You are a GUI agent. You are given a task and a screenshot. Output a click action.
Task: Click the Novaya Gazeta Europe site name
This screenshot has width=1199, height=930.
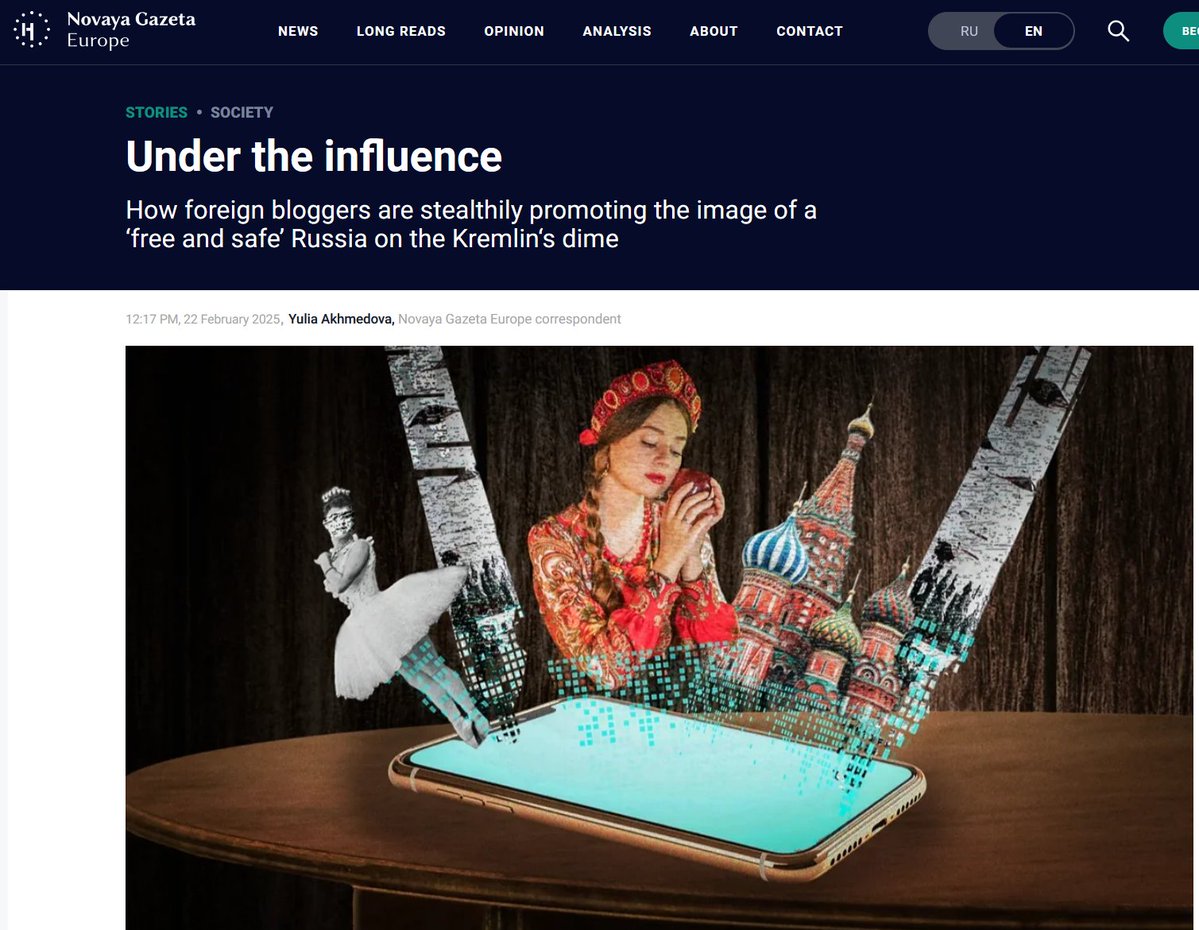point(131,30)
